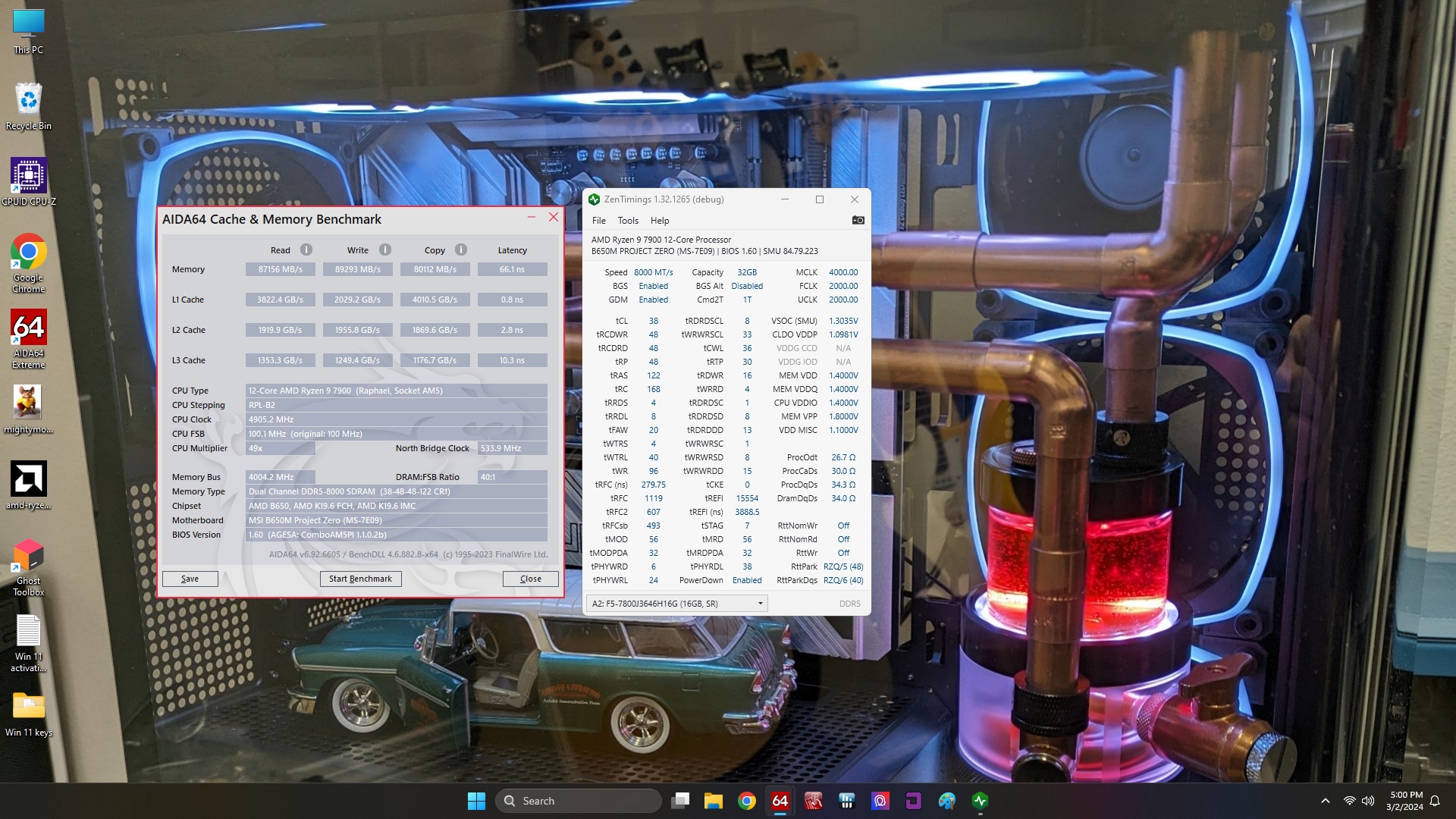Open the Recycle Bin desktop icon
This screenshot has height=819, width=1456.
28,106
